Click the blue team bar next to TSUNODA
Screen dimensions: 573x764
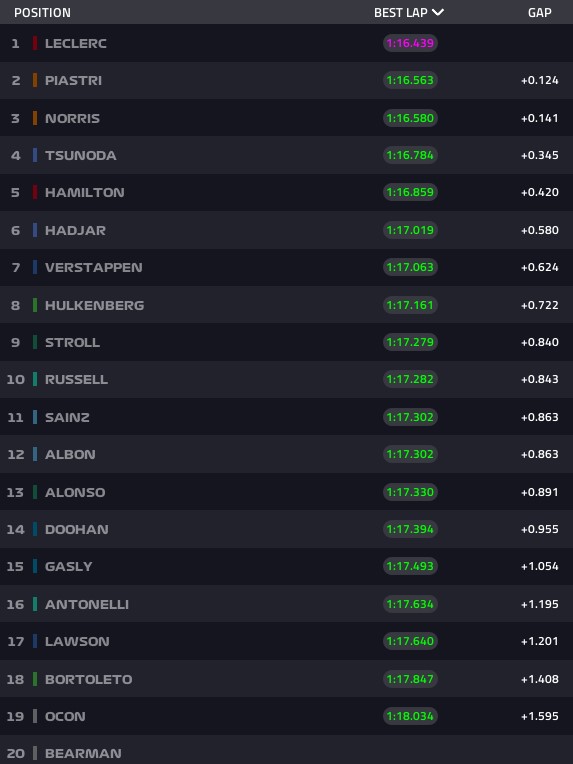point(35,155)
